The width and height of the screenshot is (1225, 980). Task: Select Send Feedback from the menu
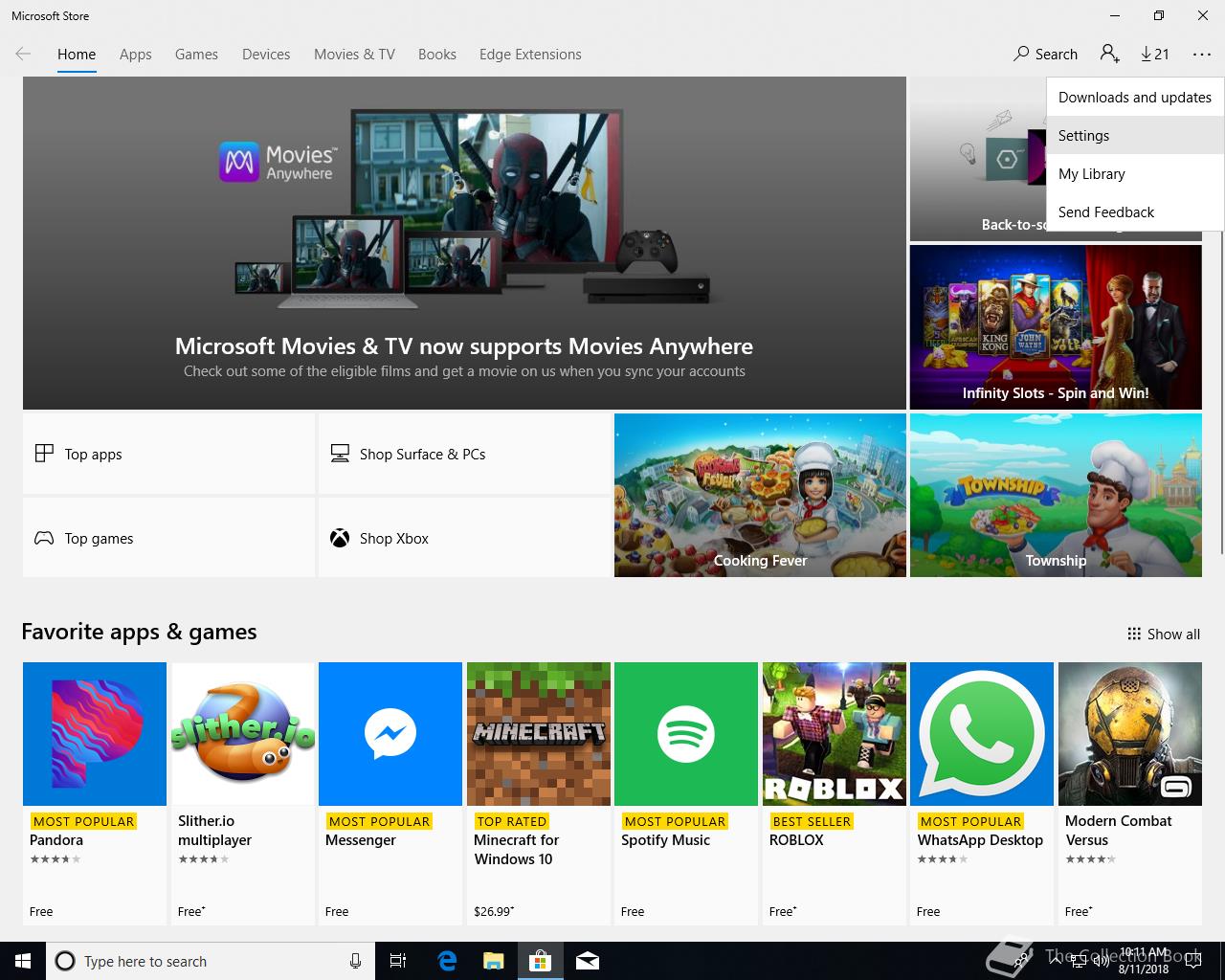pyautogui.click(x=1135, y=212)
